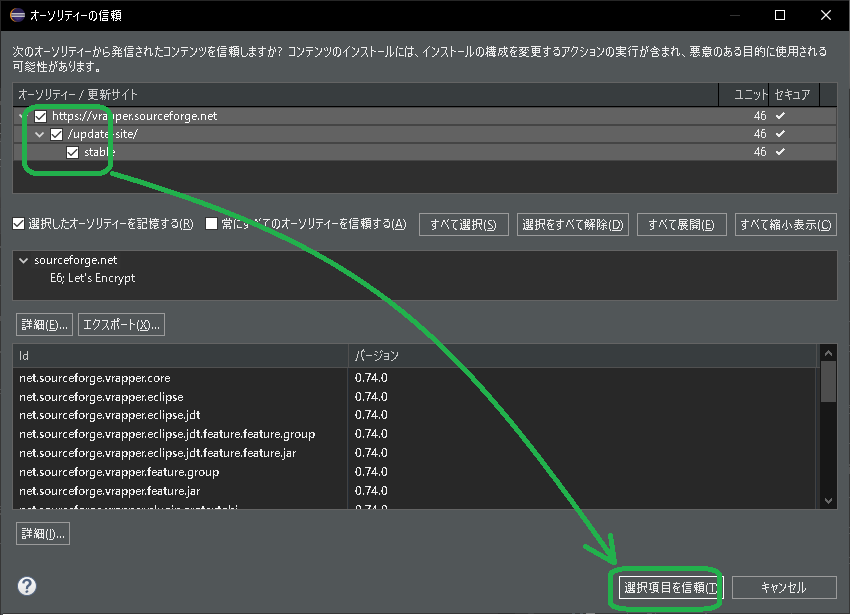Viewport: 850px width, 615px height.
Task: Open certificate 詳細(E)... button
Action: 44,324
